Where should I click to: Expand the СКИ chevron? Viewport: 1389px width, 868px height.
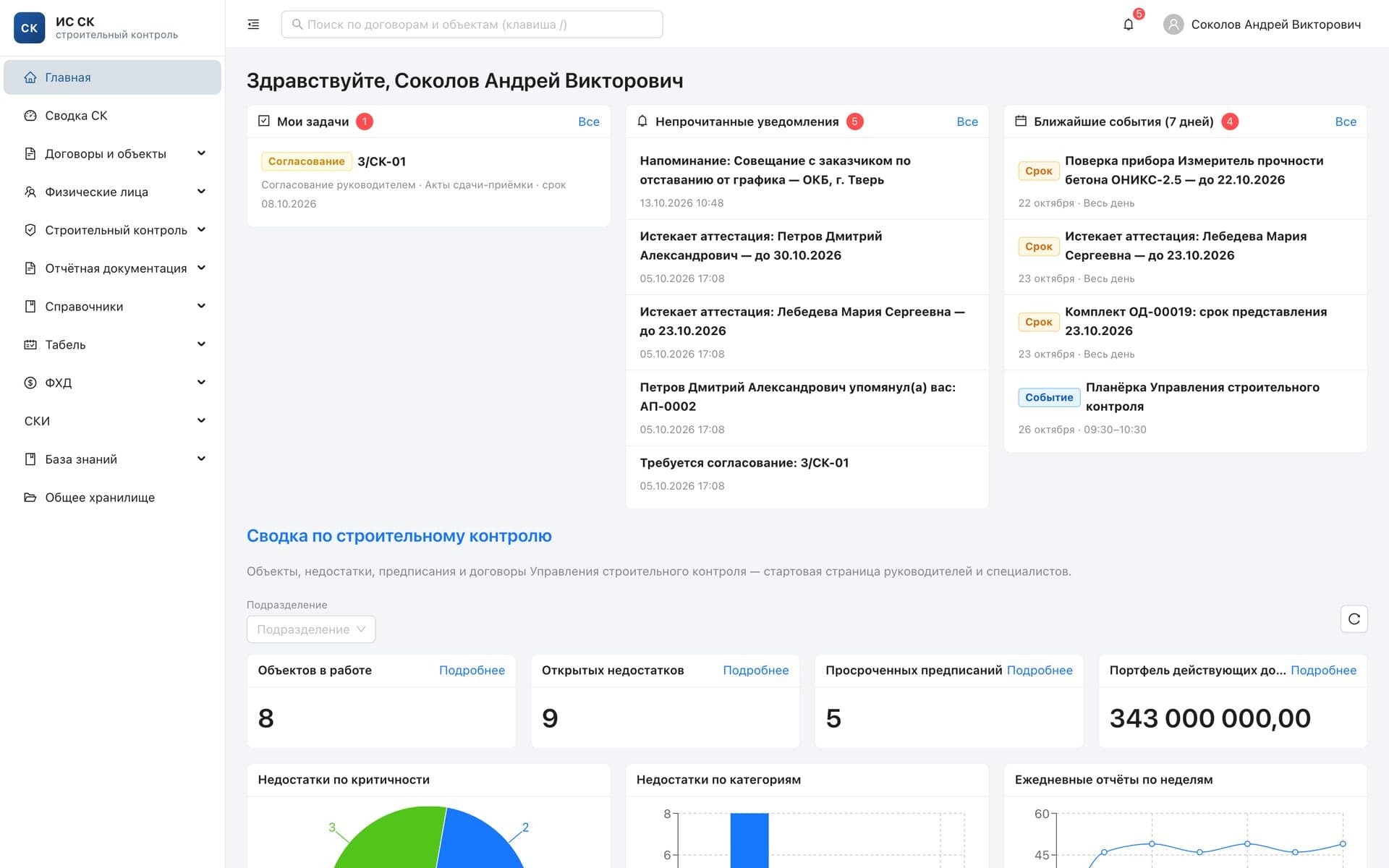(x=201, y=421)
